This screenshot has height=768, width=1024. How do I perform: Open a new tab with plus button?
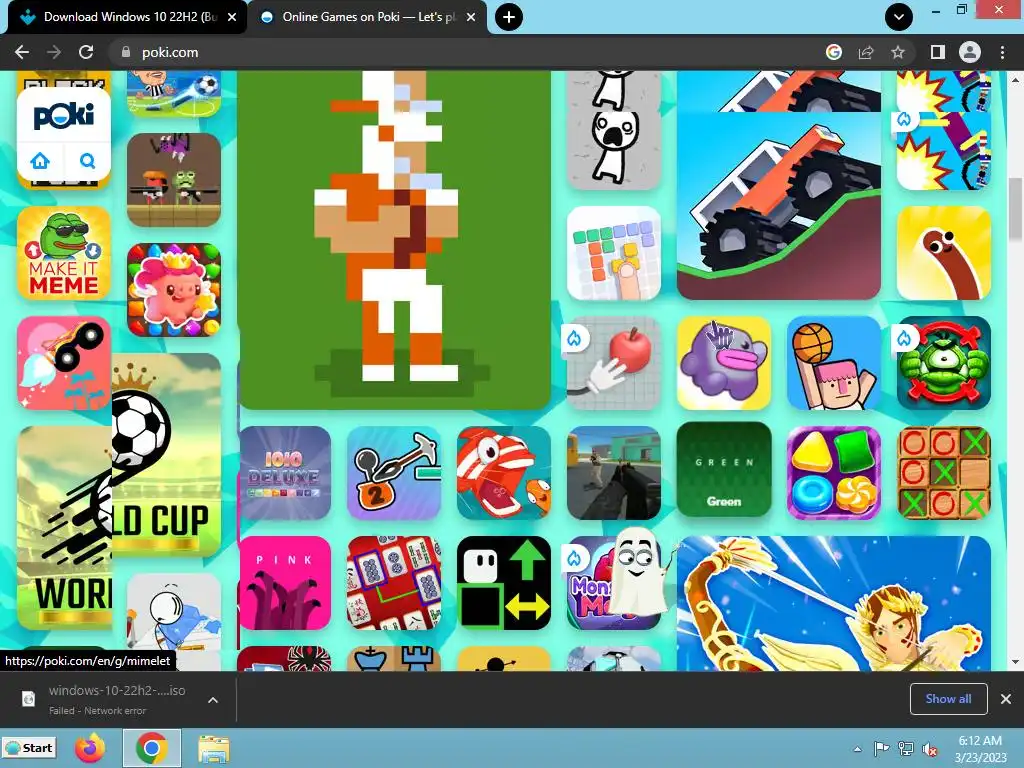coord(509,17)
